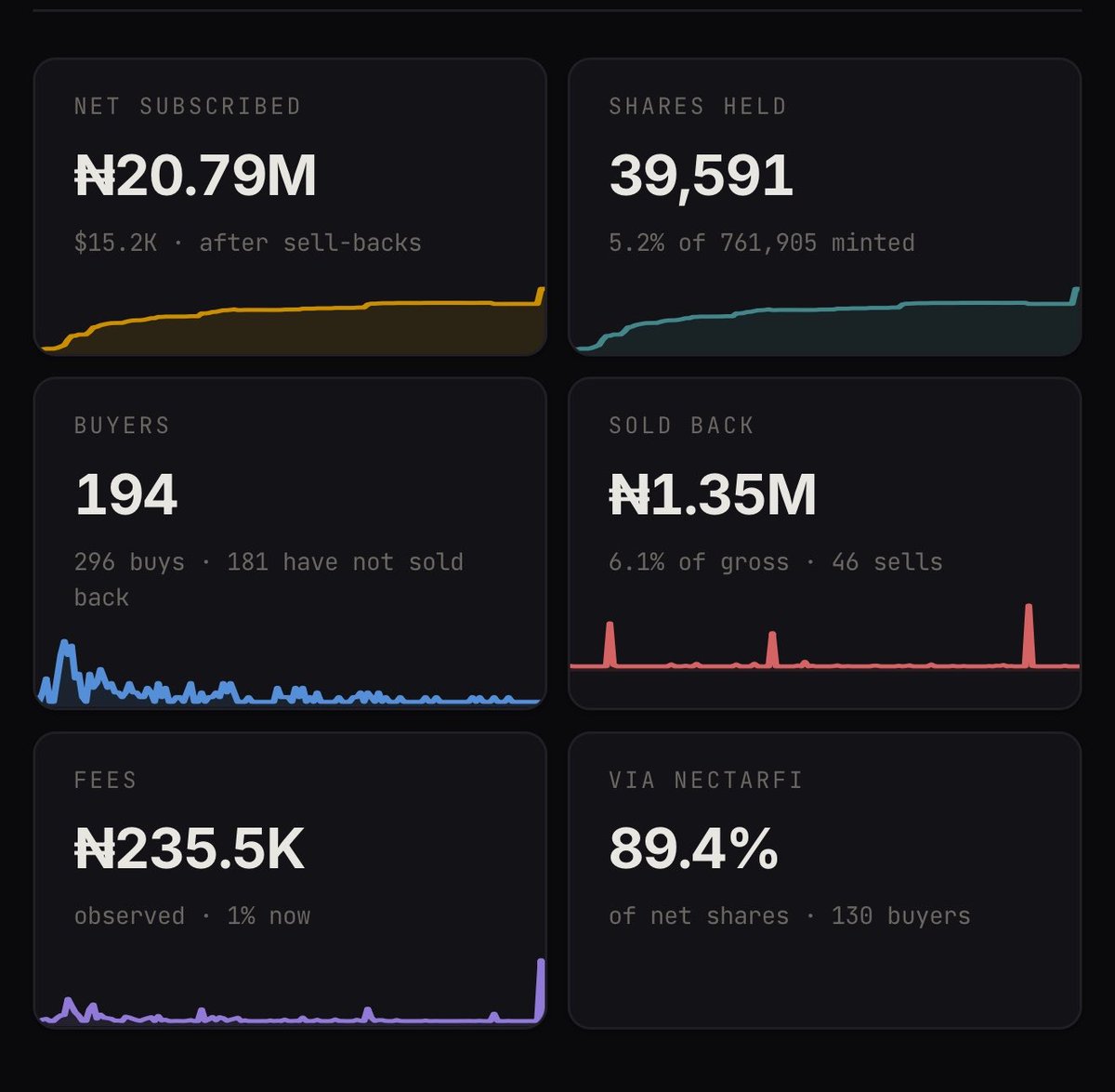Select the ₦20.79M net subscribed value
This screenshot has height=1092, width=1115.
point(196,176)
